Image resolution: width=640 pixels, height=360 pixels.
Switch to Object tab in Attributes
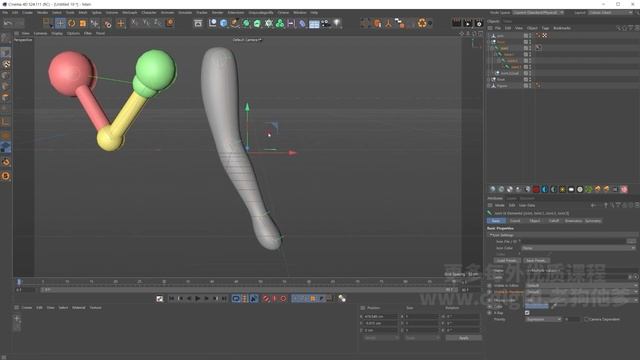pyautogui.click(x=534, y=221)
